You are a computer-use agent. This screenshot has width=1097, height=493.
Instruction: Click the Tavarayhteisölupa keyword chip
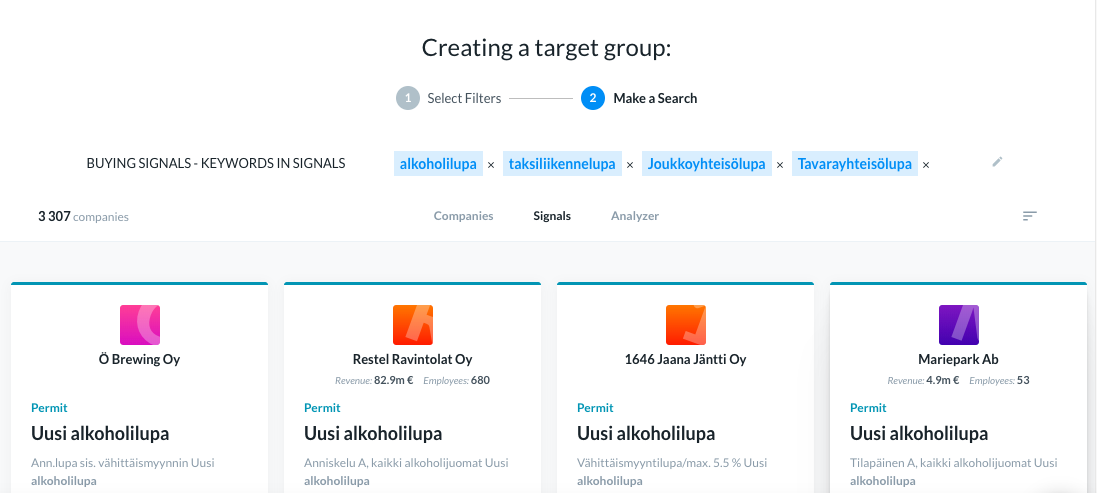click(x=855, y=164)
